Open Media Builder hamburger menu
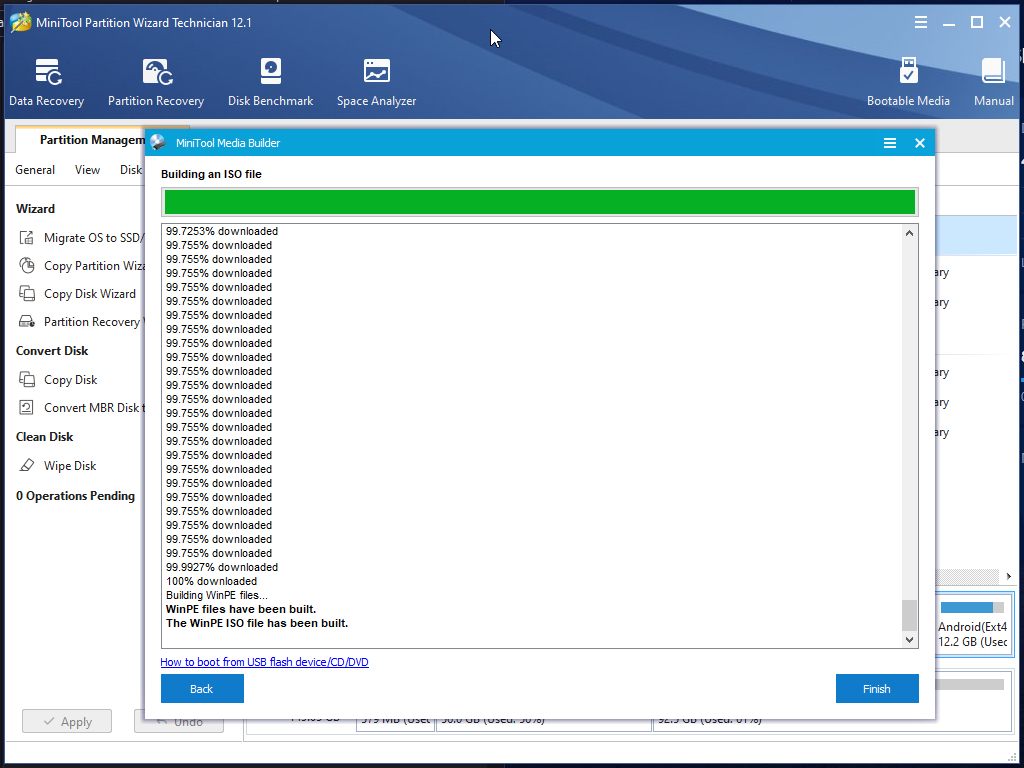Image resolution: width=1024 pixels, height=768 pixels. (x=889, y=143)
